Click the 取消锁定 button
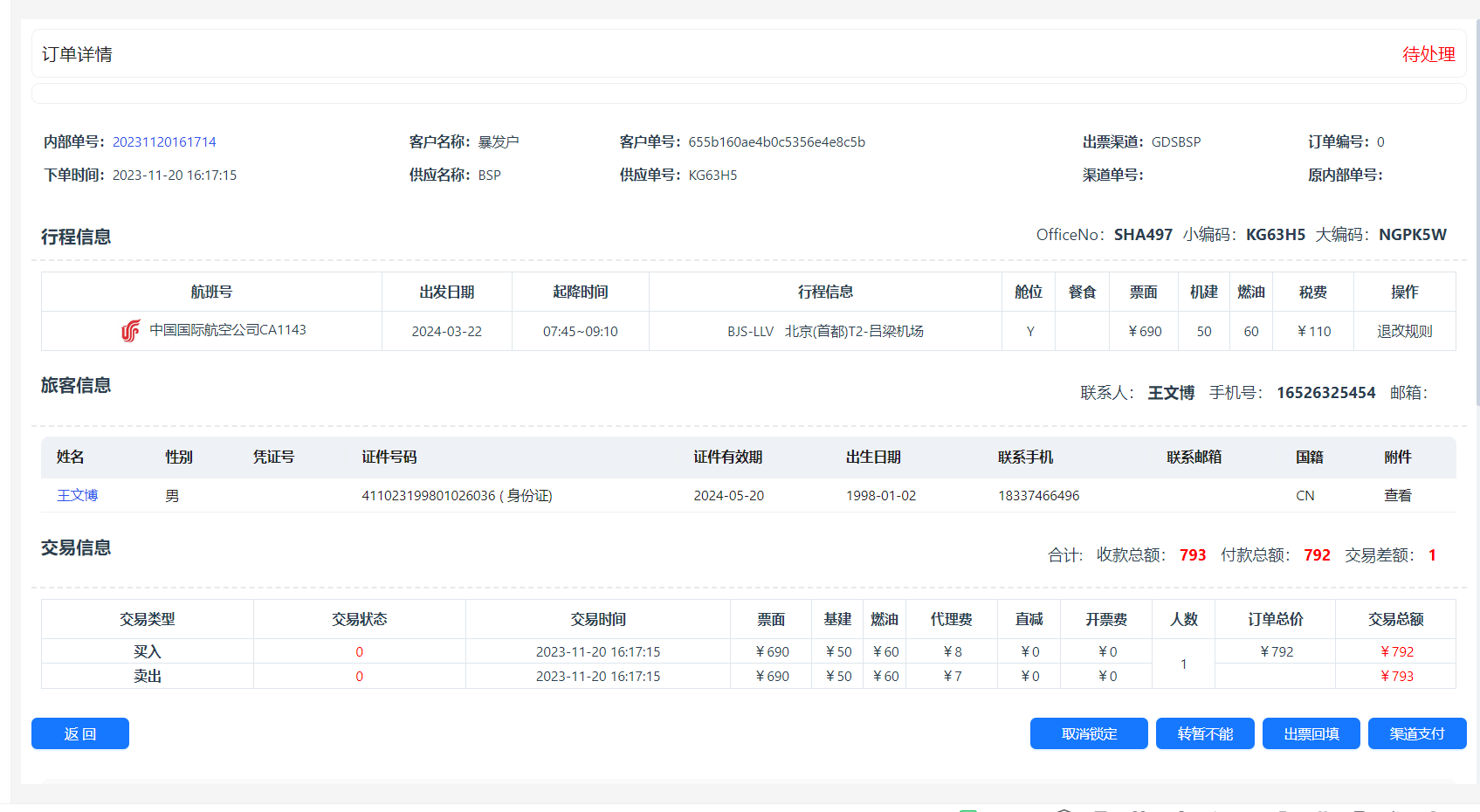 (x=1089, y=733)
